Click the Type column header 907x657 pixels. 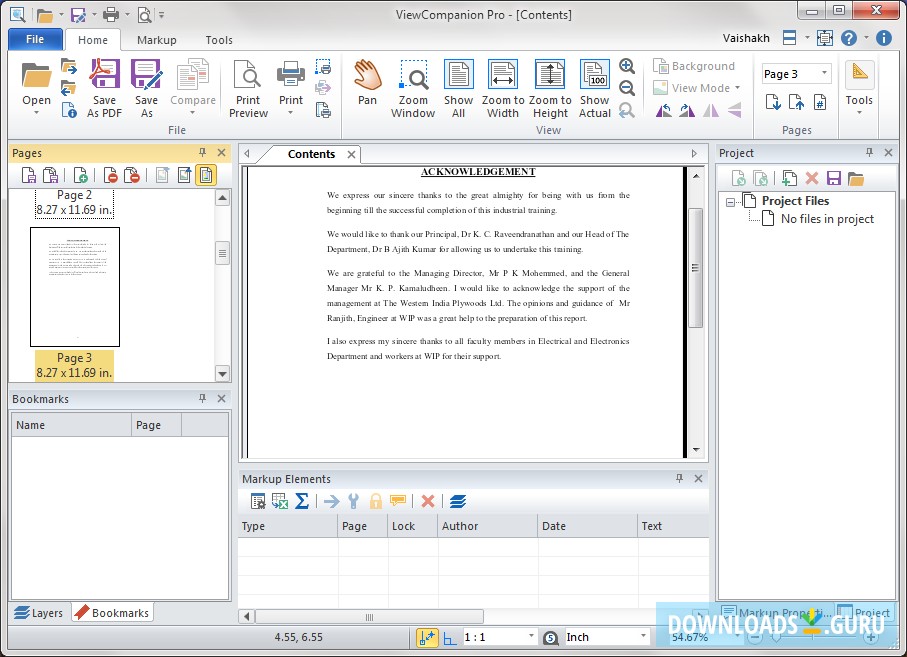pos(287,526)
